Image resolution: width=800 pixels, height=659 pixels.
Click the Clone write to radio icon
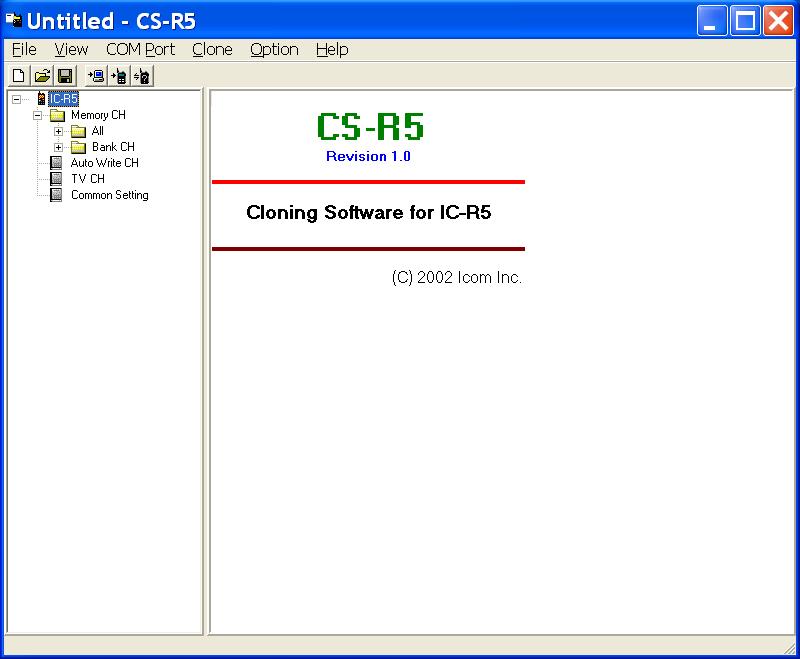click(119, 76)
